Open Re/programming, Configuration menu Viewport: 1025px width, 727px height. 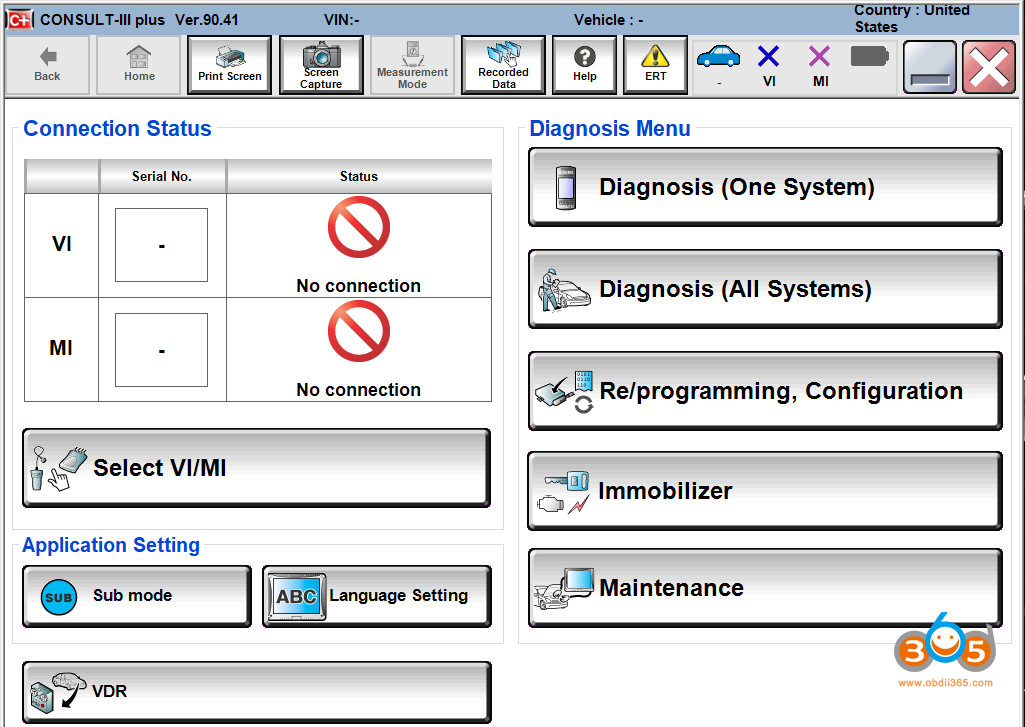pos(765,391)
